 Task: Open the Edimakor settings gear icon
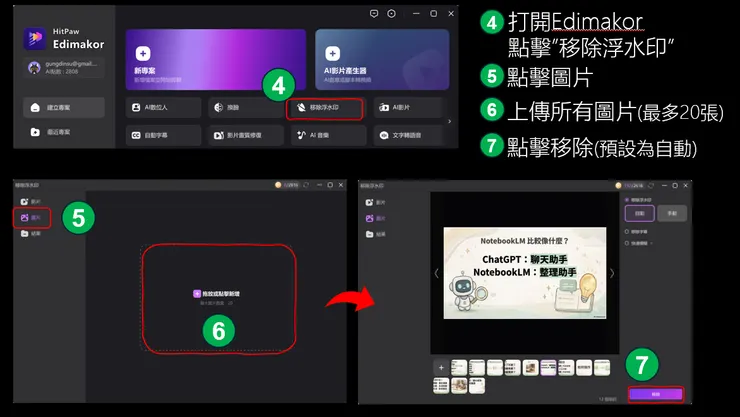(391, 14)
